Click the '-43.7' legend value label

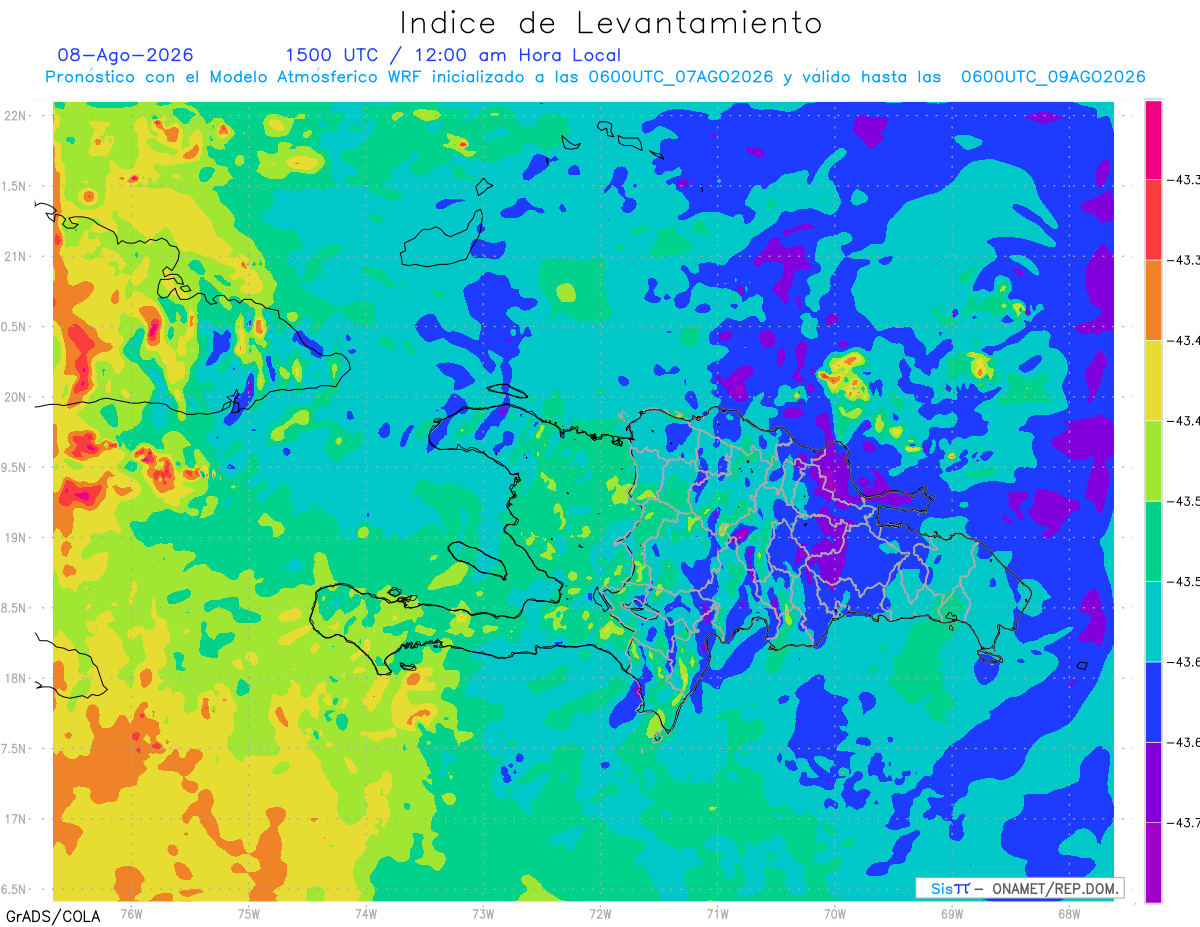[x=1185, y=823]
